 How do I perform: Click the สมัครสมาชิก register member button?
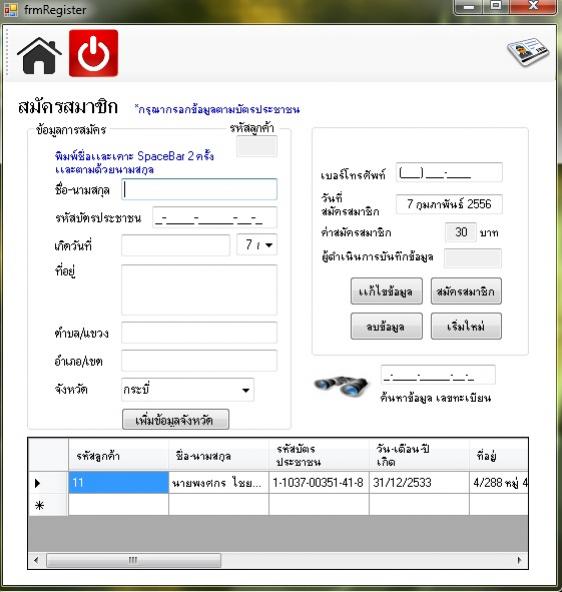pyautogui.click(x=466, y=291)
